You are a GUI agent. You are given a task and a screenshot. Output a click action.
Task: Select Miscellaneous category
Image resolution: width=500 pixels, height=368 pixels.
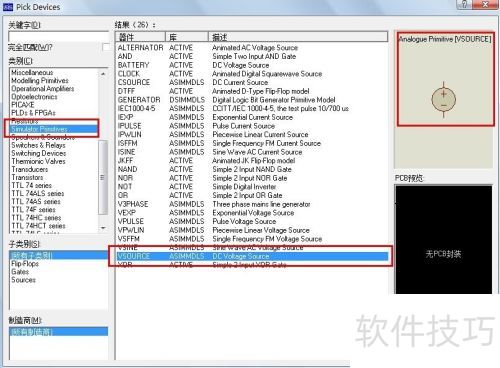tap(32, 72)
